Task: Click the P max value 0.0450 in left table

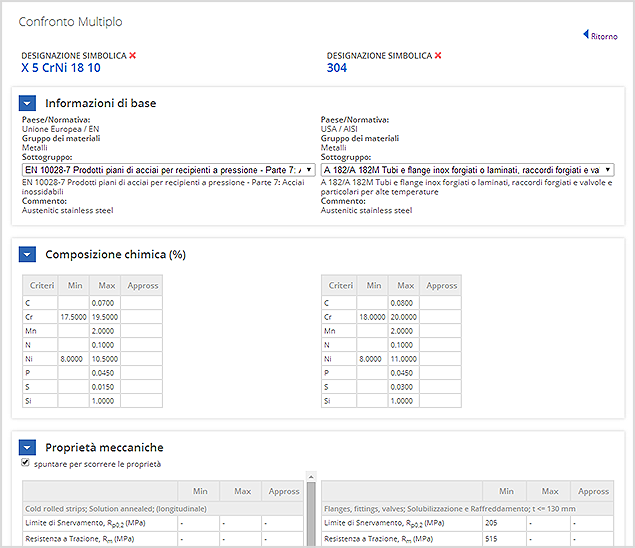Action: 105,373
